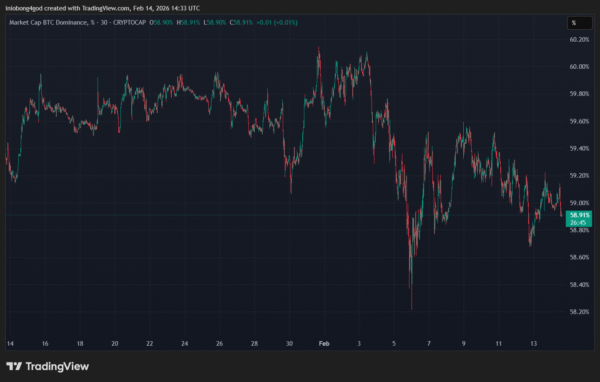The image size is (600, 382).
Task: Click the Close value C58.91%
Action: click(241, 23)
